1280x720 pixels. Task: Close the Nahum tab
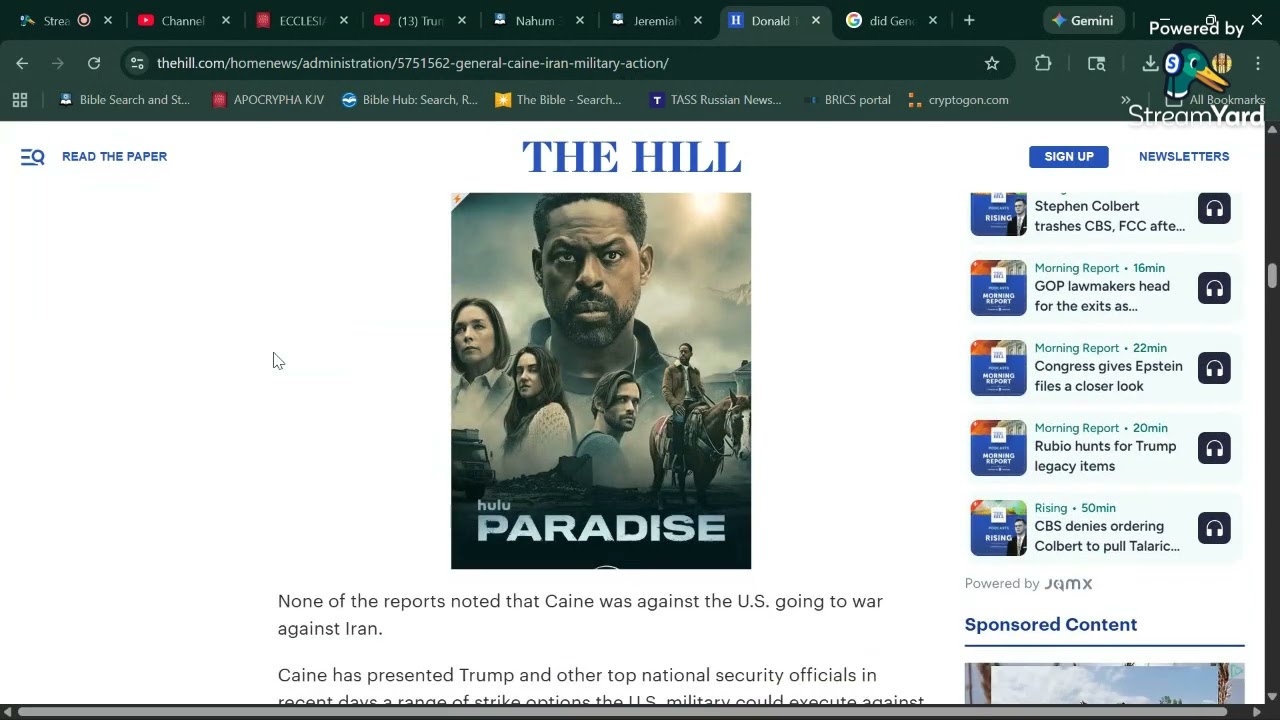tap(580, 20)
